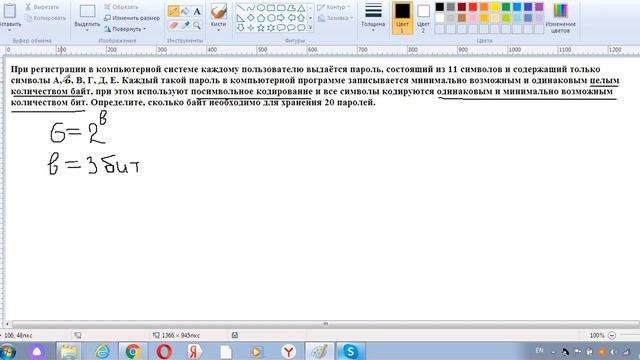Select the Eraser tool
Screen dimensions: 640x360
(173, 25)
